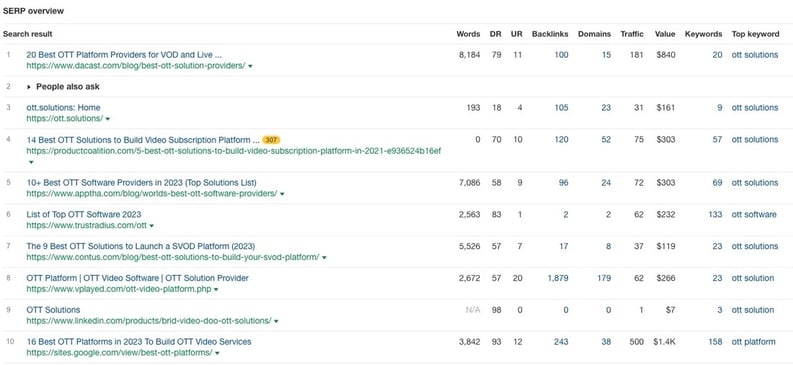Open 'OTT Platform | OTT Video Software' title
Image resolution: width=793 pixels, height=365 pixels.
point(138,278)
